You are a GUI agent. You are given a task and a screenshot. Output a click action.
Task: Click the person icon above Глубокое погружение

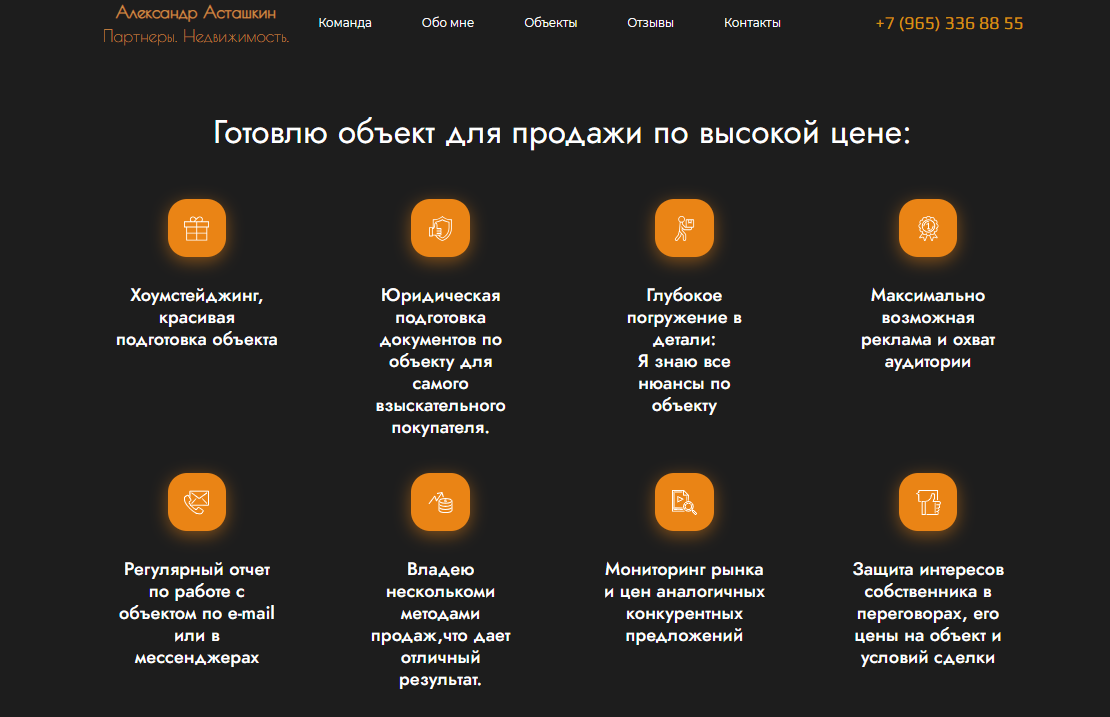coord(684,228)
